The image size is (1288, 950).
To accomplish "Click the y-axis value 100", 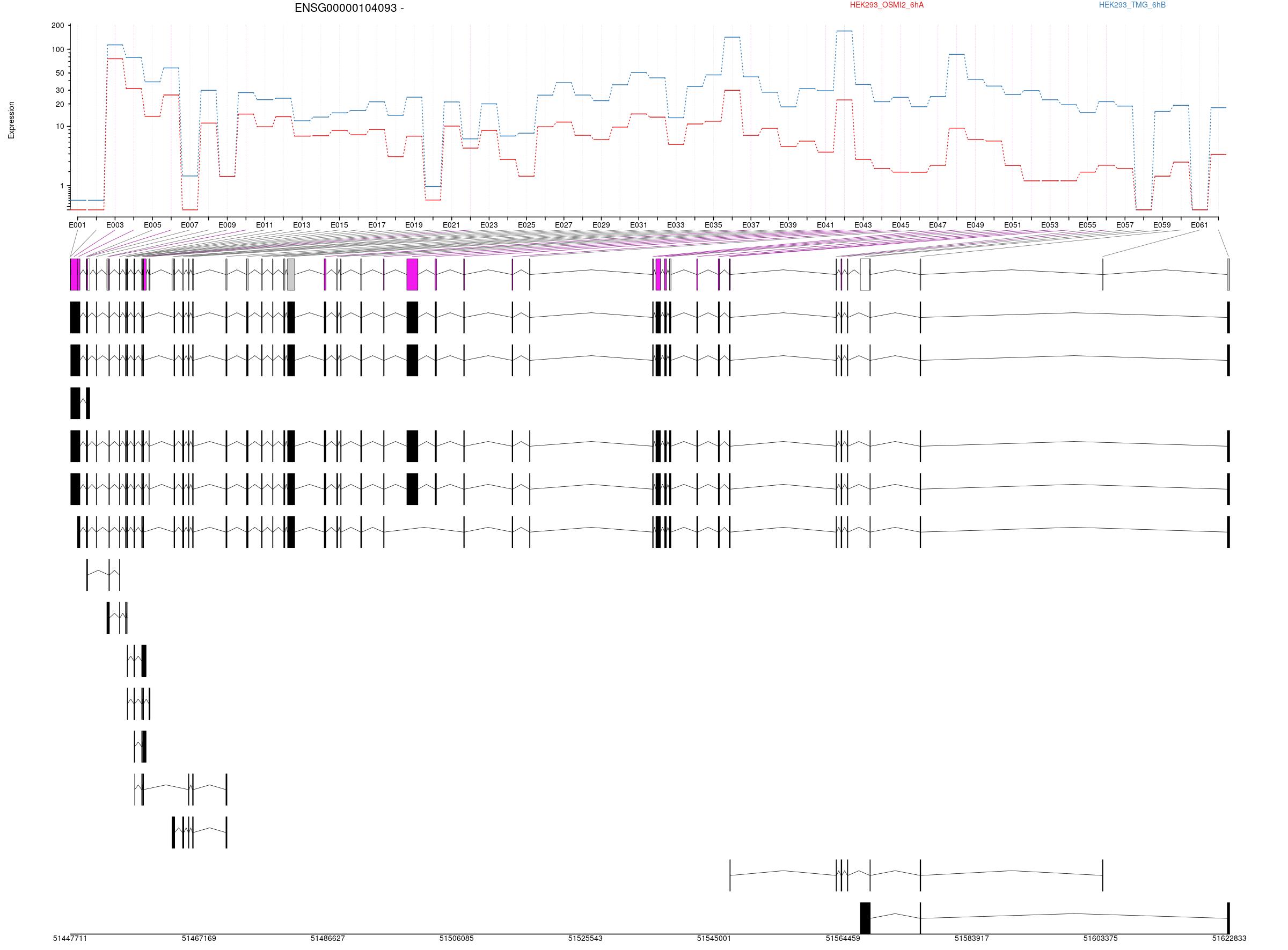I will click(57, 49).
